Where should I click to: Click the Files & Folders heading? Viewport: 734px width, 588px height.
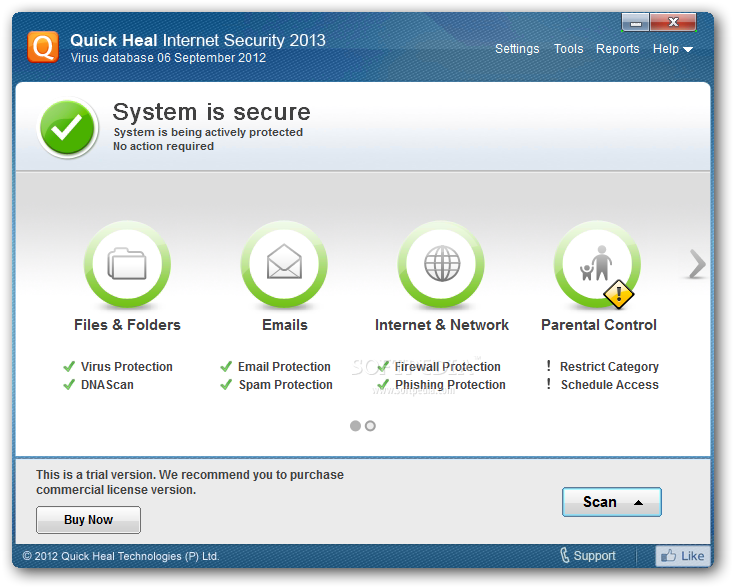tap(127, 325)
